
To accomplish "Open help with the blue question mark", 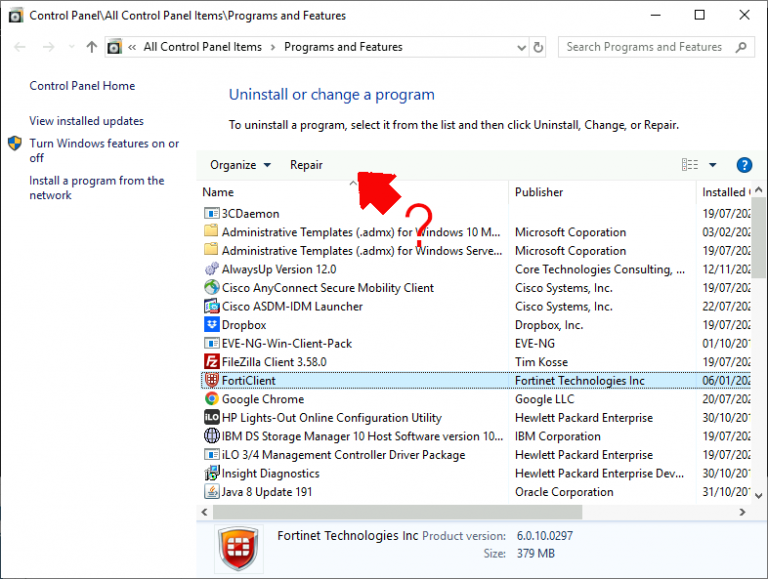I will pyautogui.click(x=744, y=165).
